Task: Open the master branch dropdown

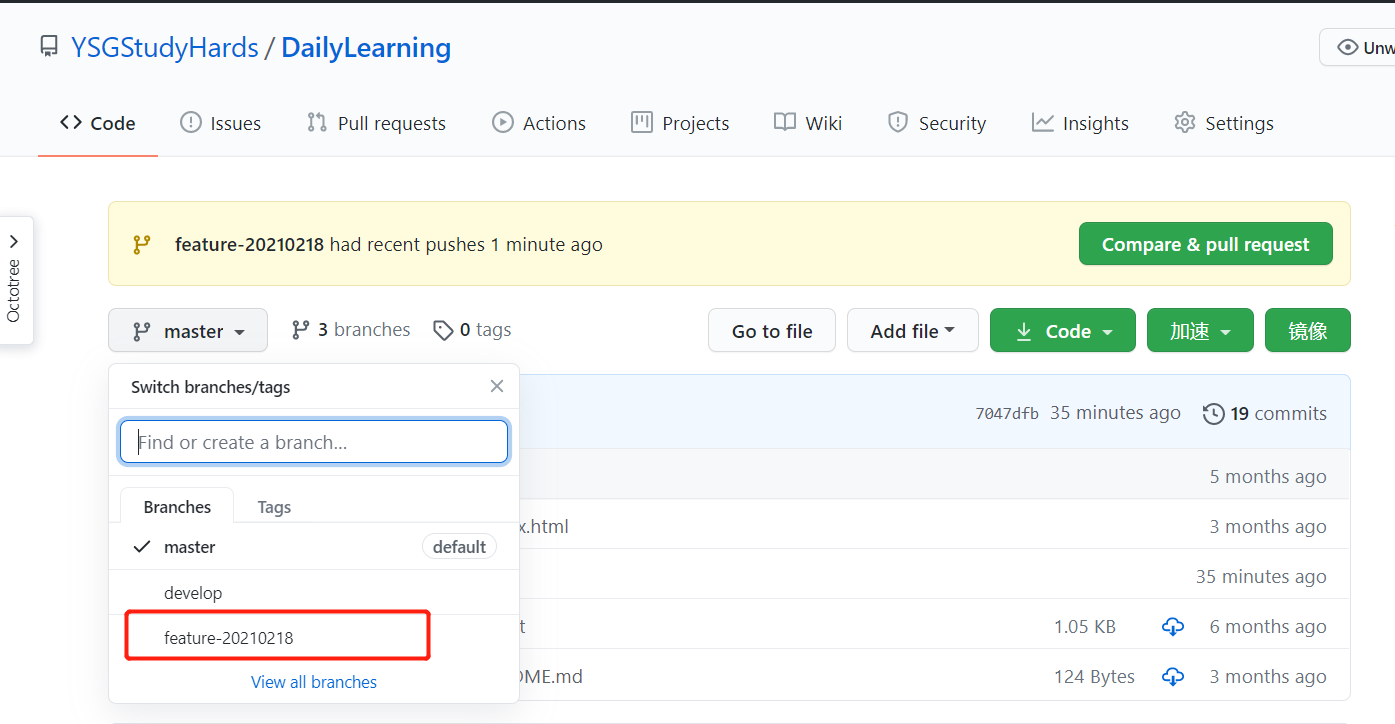Action: tap(188, 331)
